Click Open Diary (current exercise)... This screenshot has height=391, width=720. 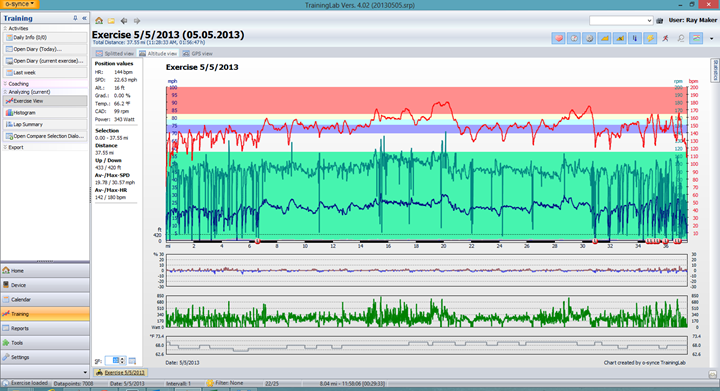(45, 61)
